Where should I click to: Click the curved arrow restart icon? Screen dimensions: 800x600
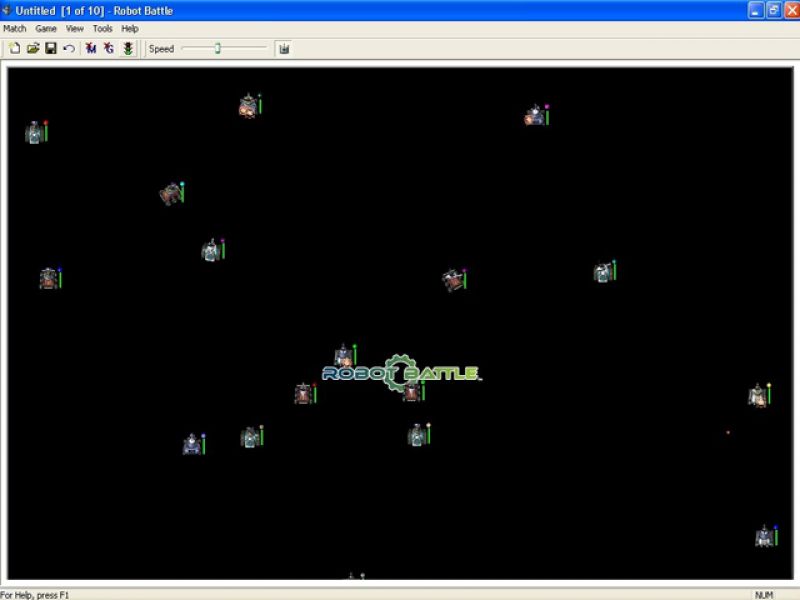point(68,48)
